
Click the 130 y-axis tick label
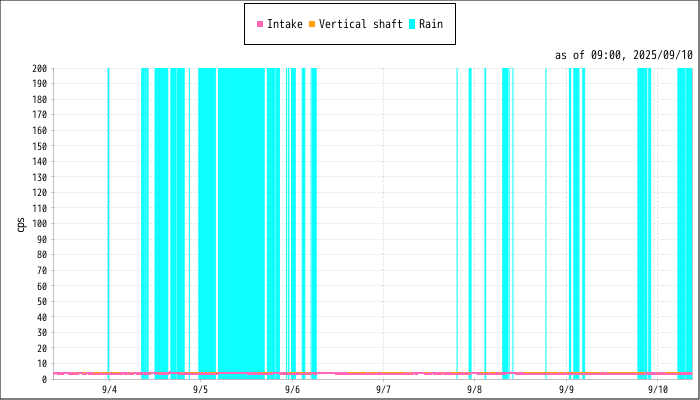[x=40, y=177]
